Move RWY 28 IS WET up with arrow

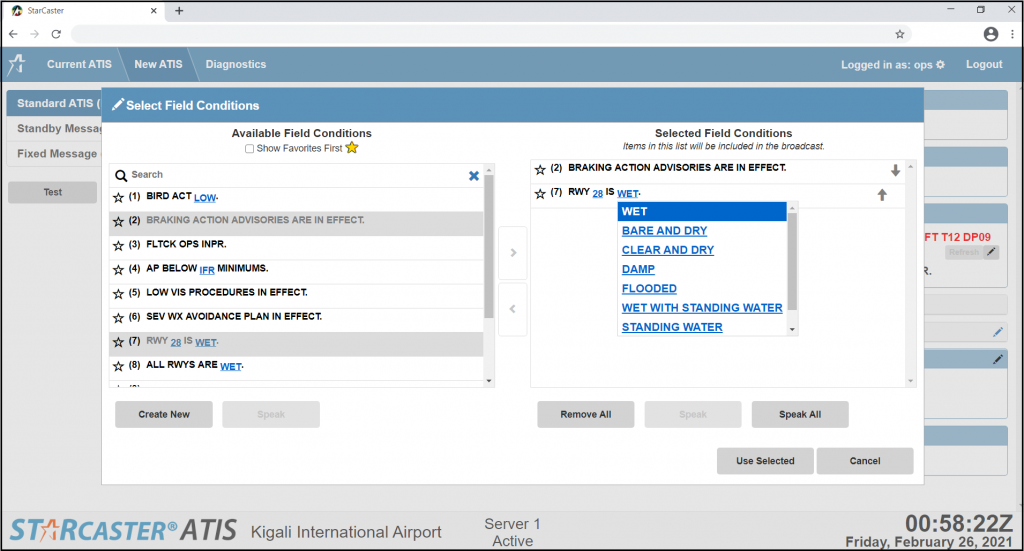pyautogui.click(x=882, y=195)
